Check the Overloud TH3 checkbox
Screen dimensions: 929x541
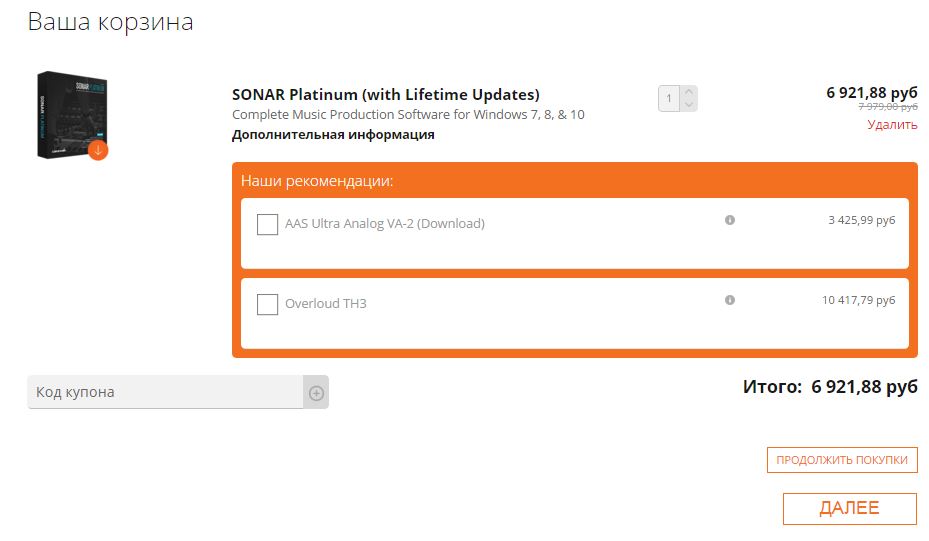267,304
